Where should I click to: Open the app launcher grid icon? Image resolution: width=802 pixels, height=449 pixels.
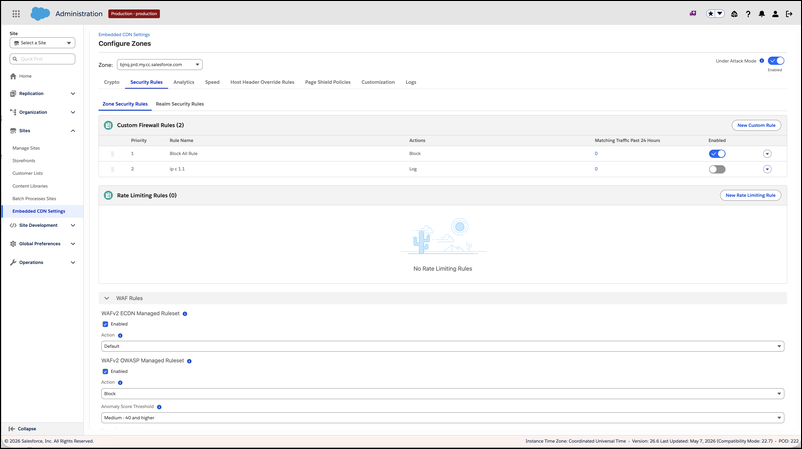16,14
